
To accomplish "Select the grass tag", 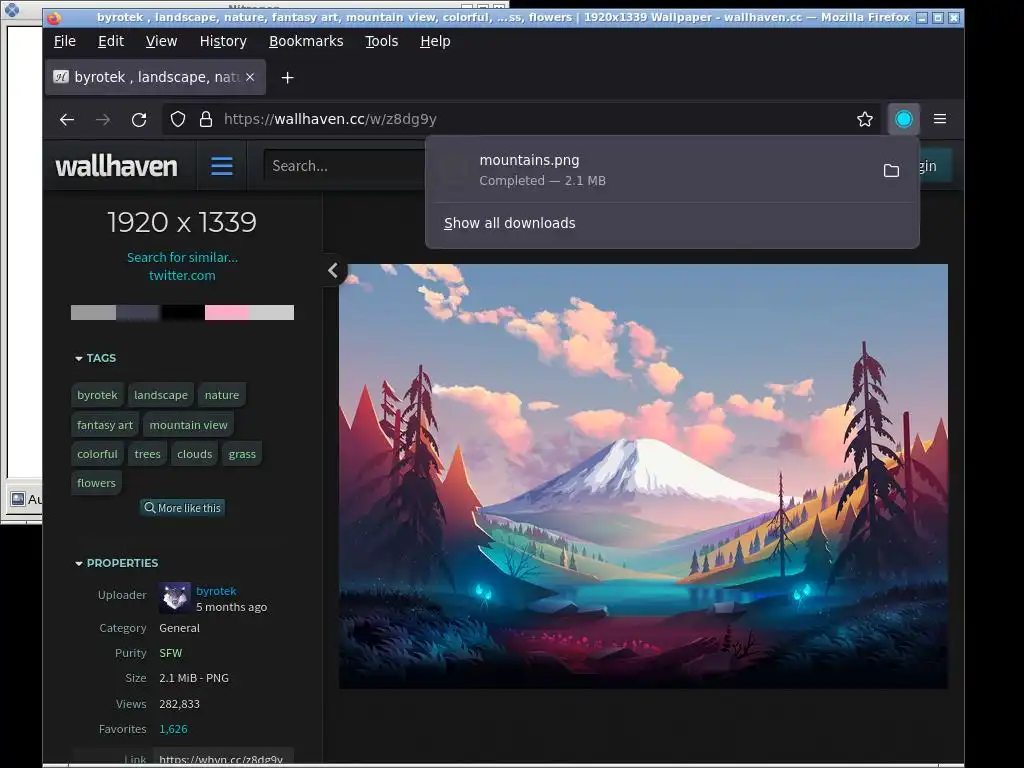I will click(242, 454).
